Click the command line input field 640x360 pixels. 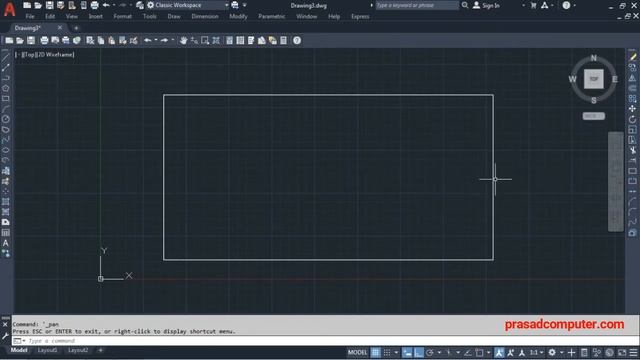pos(325,341)
